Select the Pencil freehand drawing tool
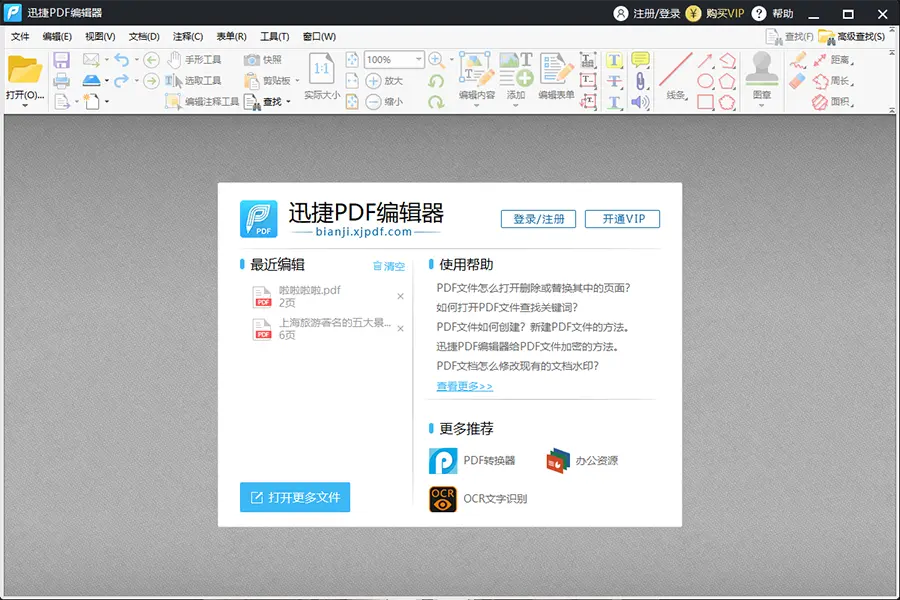The image size is (900, 600). (797, 60)
